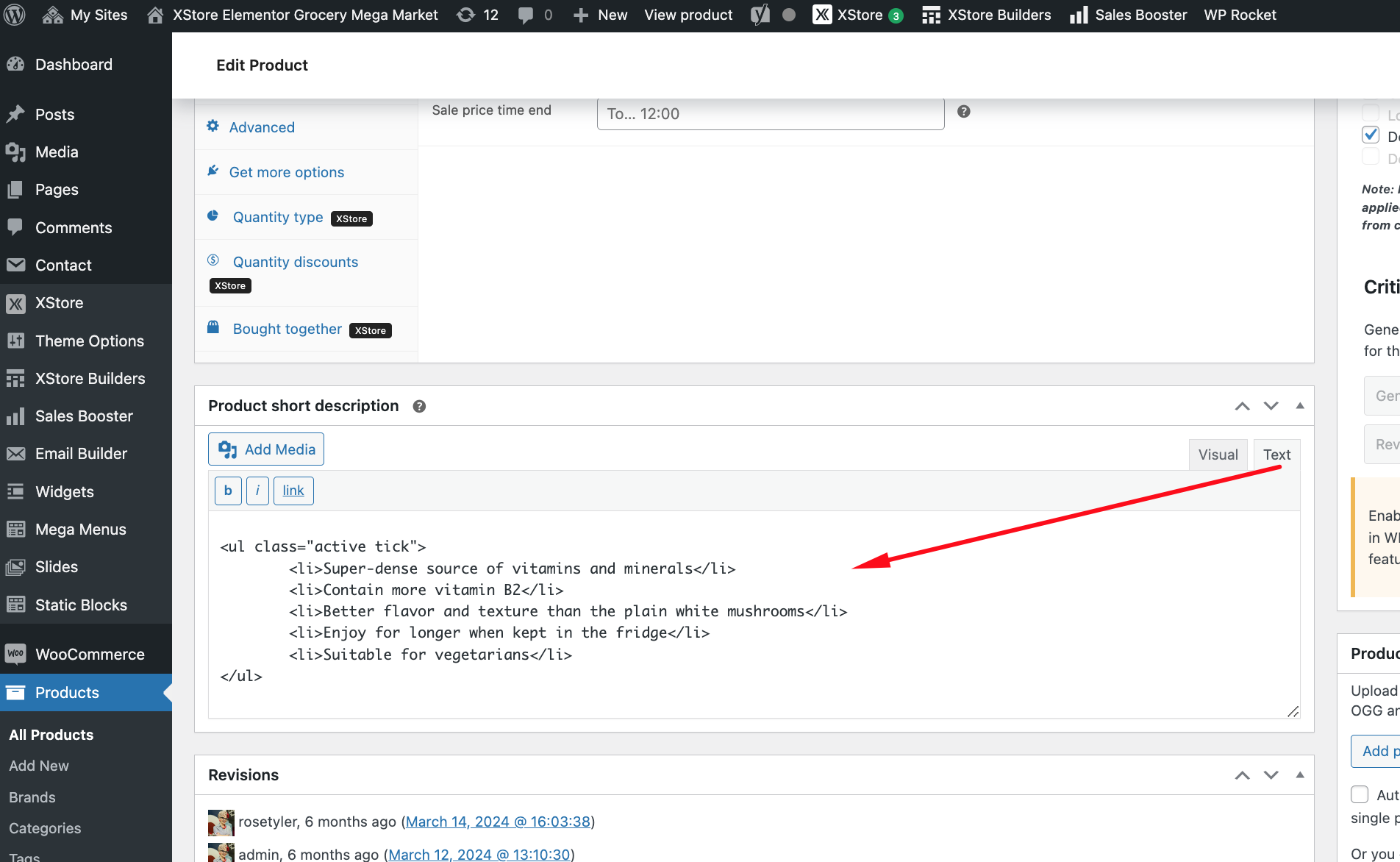The height and width of the screenshot is (862, 1400).
Task: Open WP Rocket admin bar menu
Action: (1240, 15)
